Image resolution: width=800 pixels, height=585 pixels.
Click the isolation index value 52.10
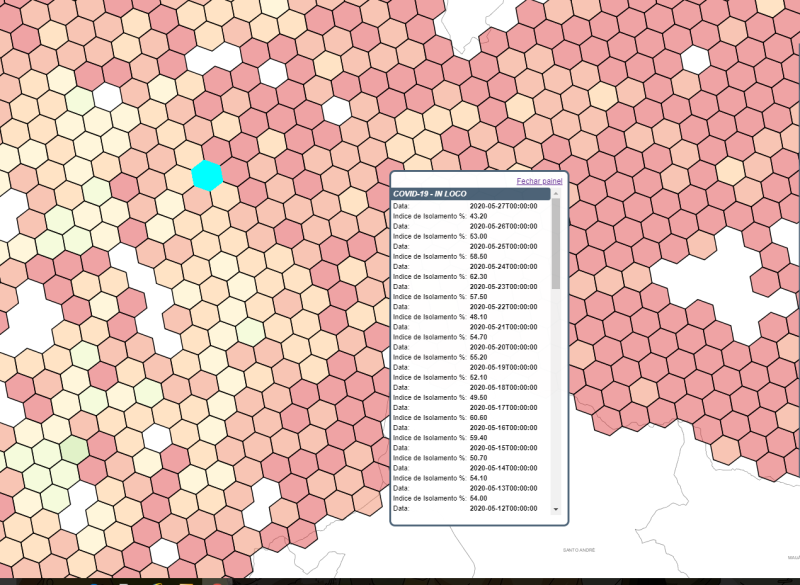point(478,377)
